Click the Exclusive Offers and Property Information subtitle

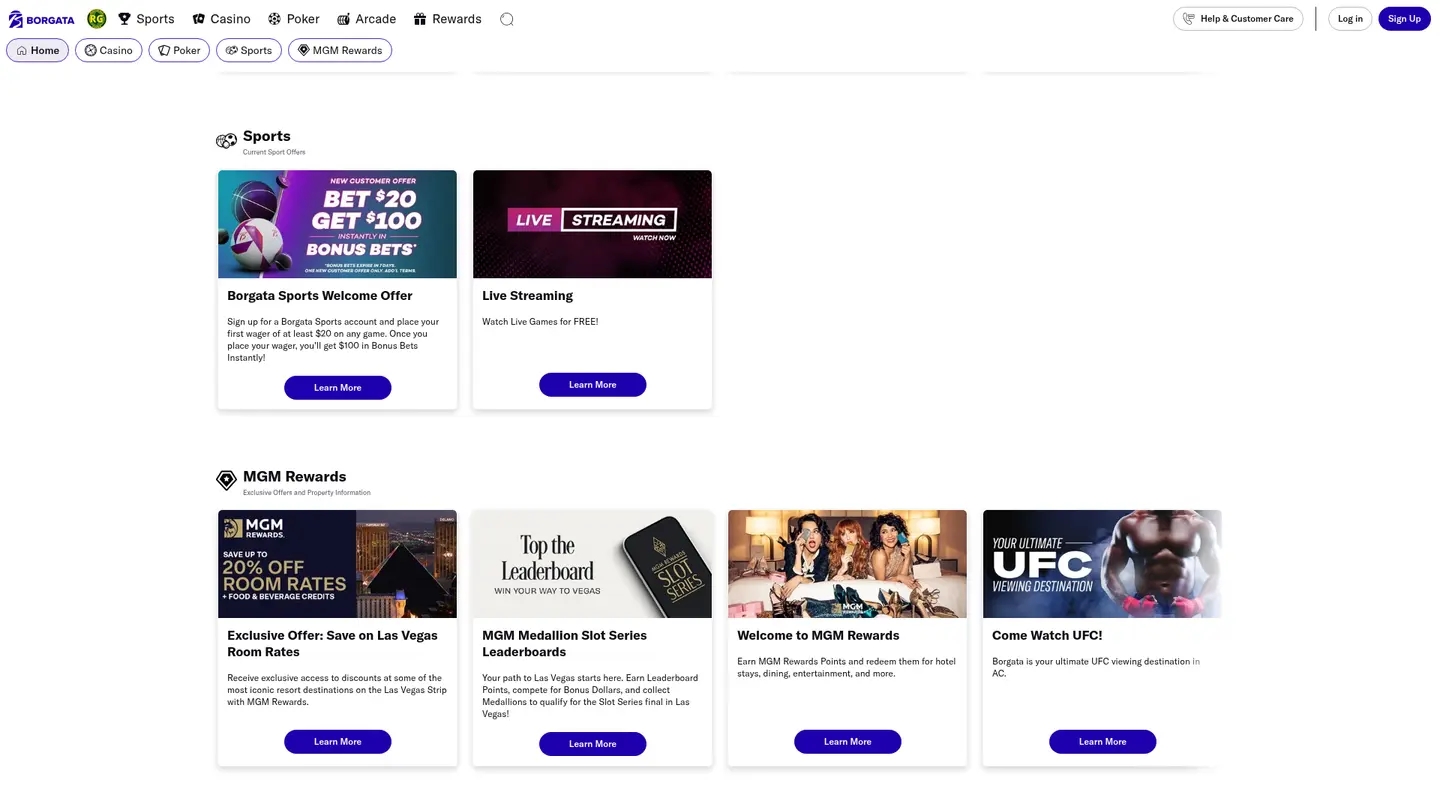(307, 493)
